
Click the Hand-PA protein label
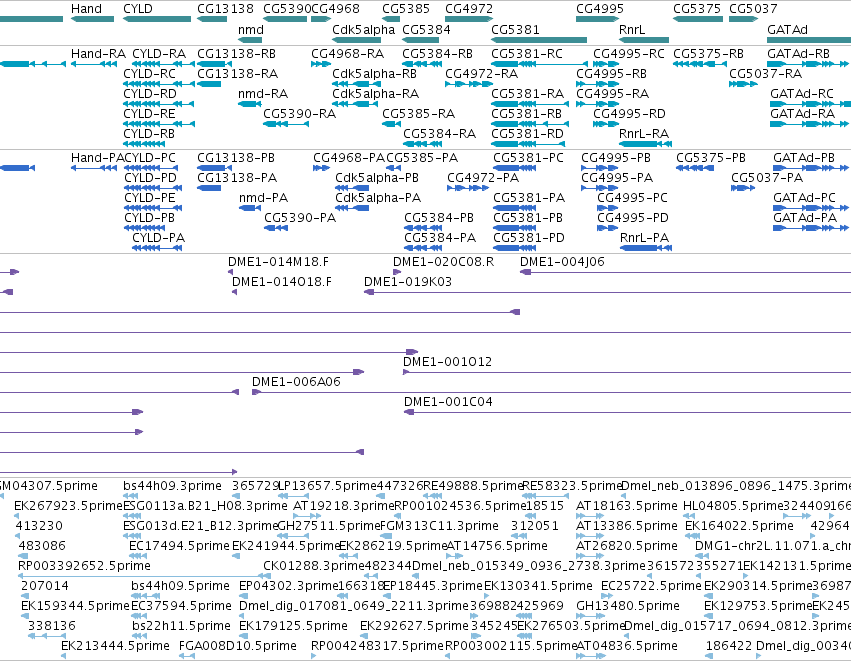click(x=97, y=158)
